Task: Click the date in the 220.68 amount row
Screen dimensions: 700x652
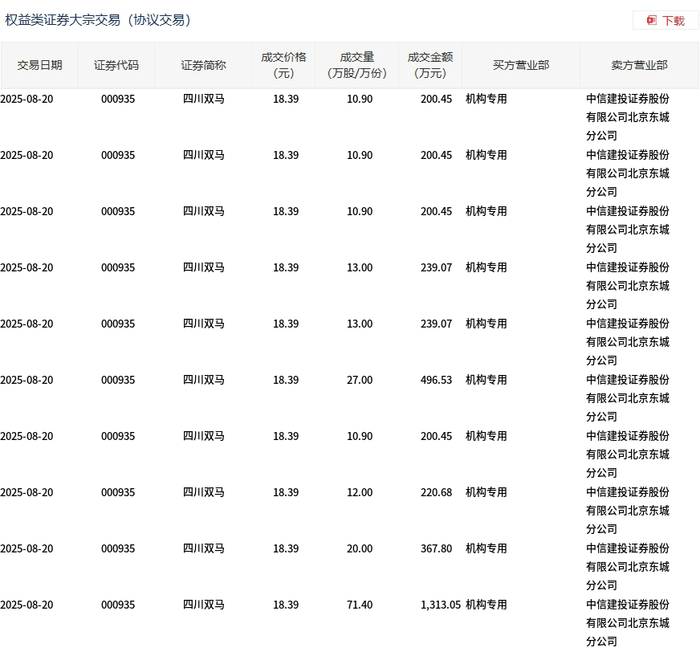Action: pos(27,493)
